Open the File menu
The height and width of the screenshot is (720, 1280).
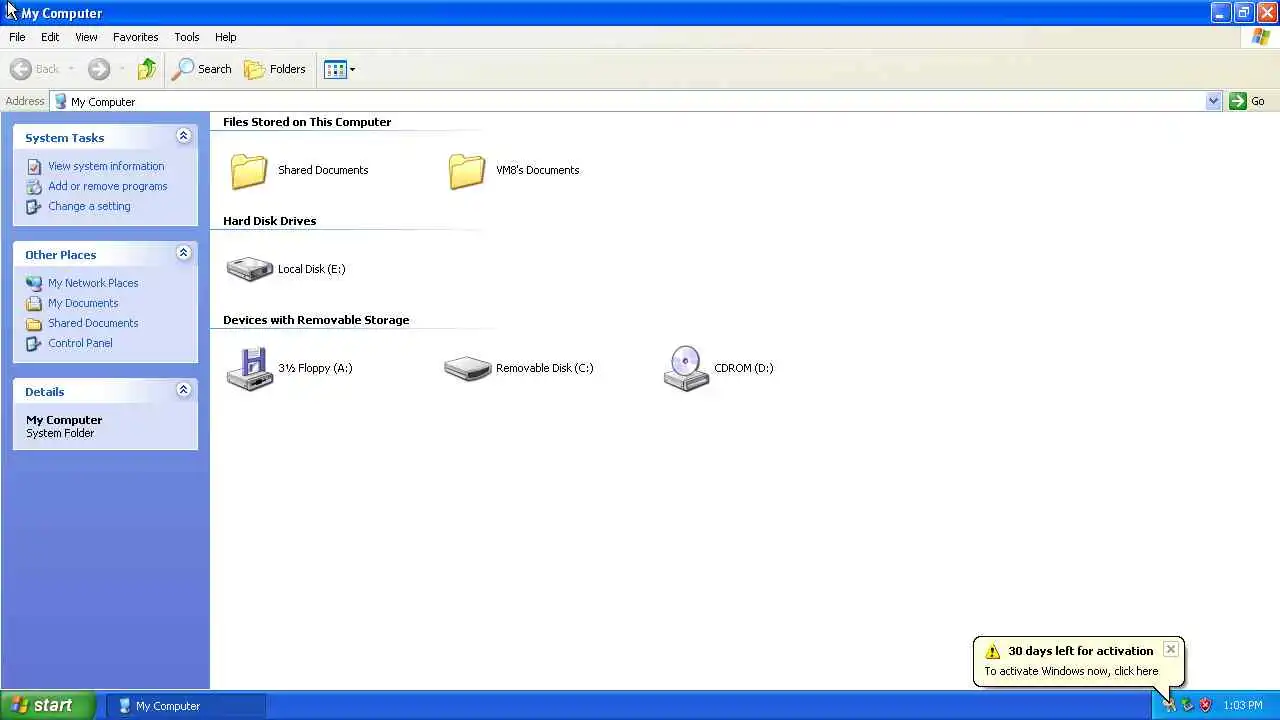coord(17,37)
